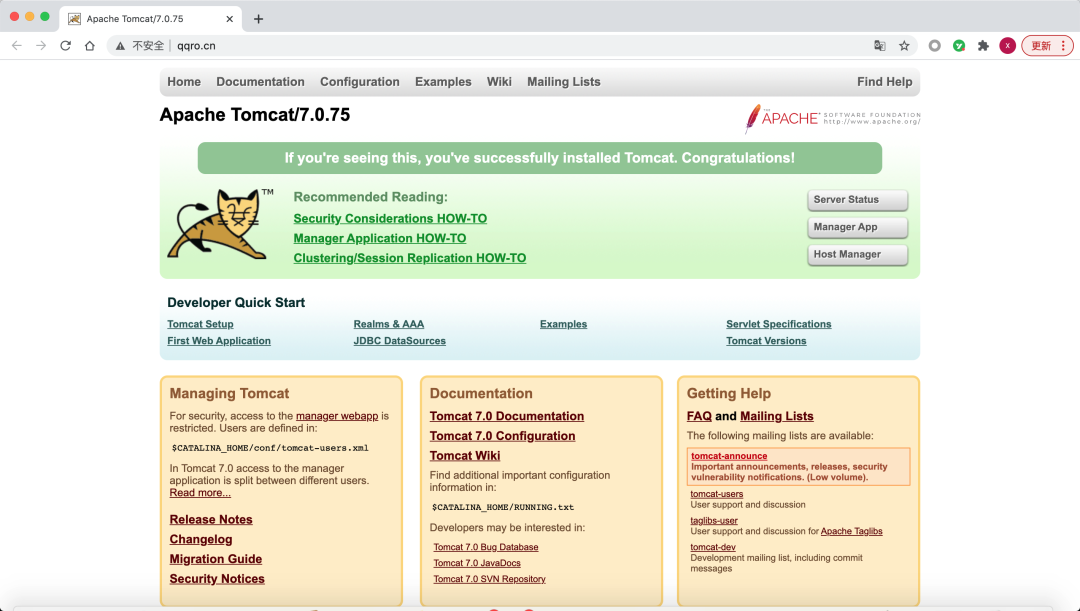Open the Manager App button
Viewport: 1080px width, 611px height.
858,227
